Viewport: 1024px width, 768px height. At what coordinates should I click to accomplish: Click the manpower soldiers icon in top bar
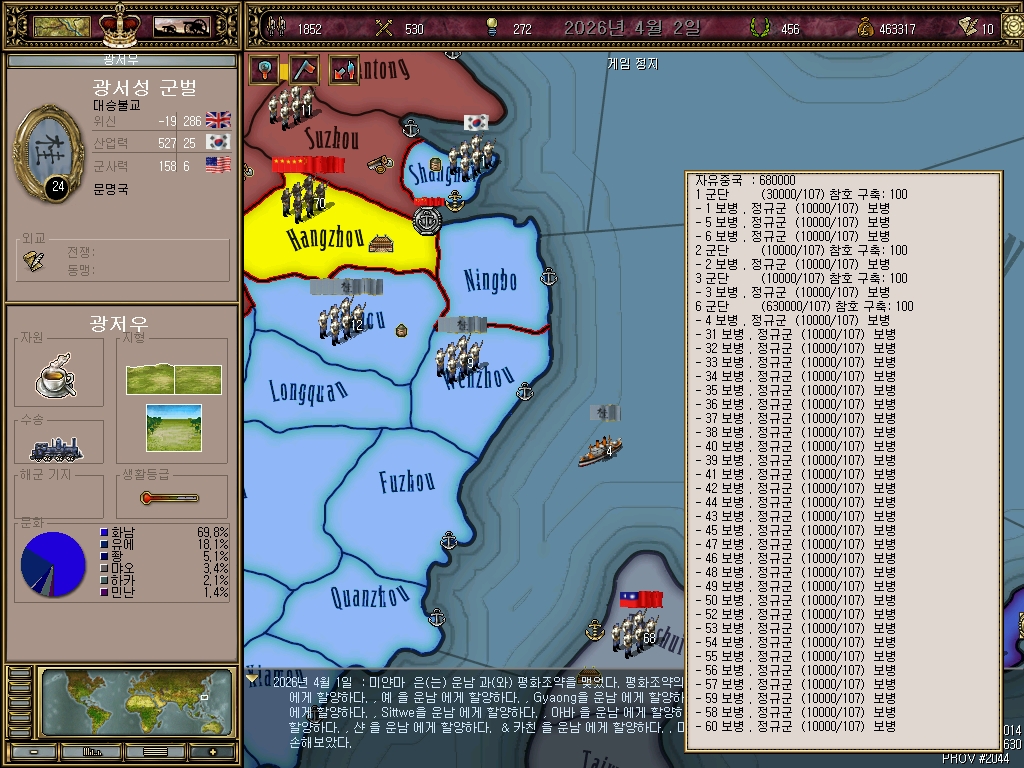pos(277,27)
